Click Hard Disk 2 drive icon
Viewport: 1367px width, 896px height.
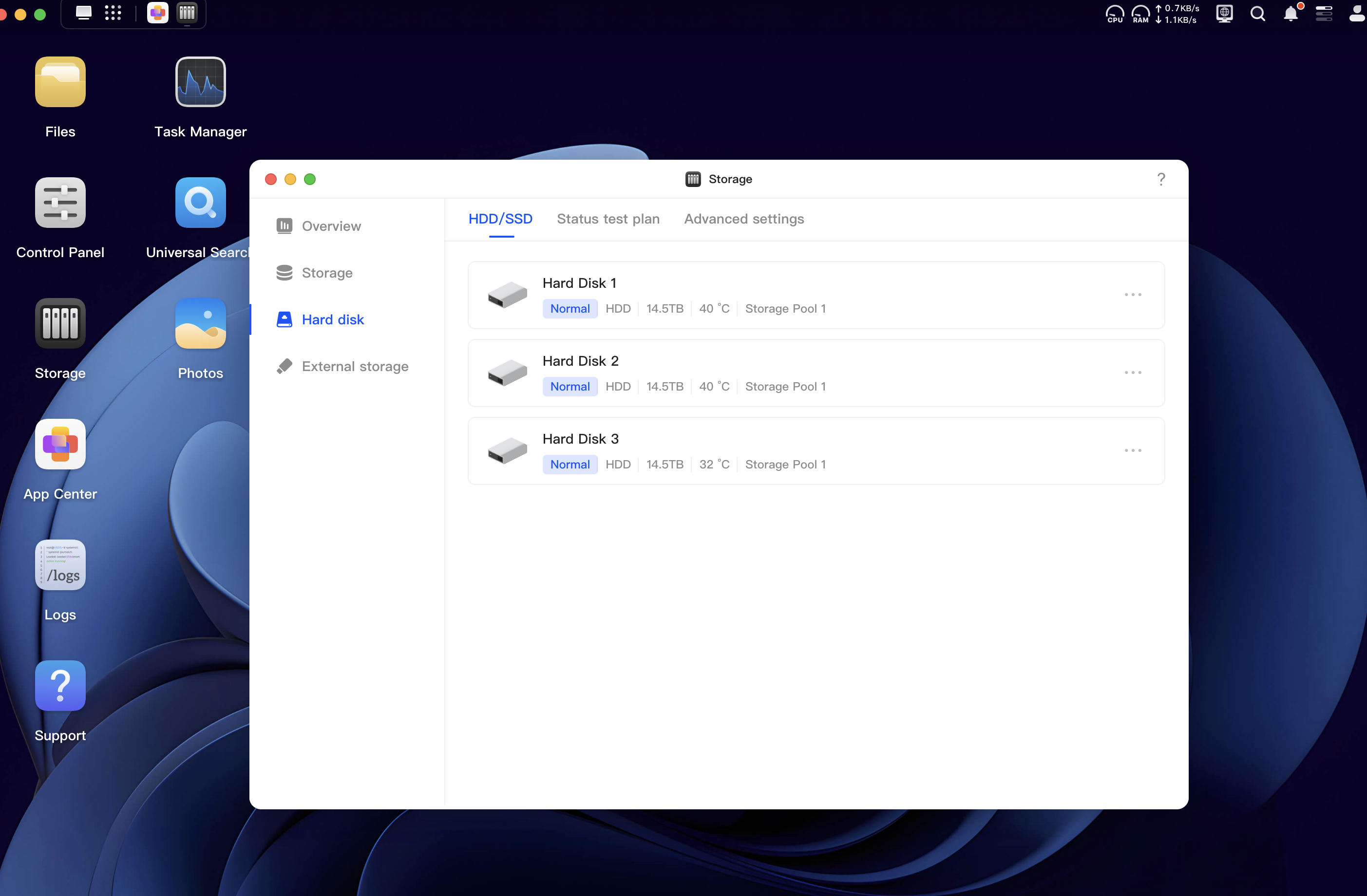point(507,373)
